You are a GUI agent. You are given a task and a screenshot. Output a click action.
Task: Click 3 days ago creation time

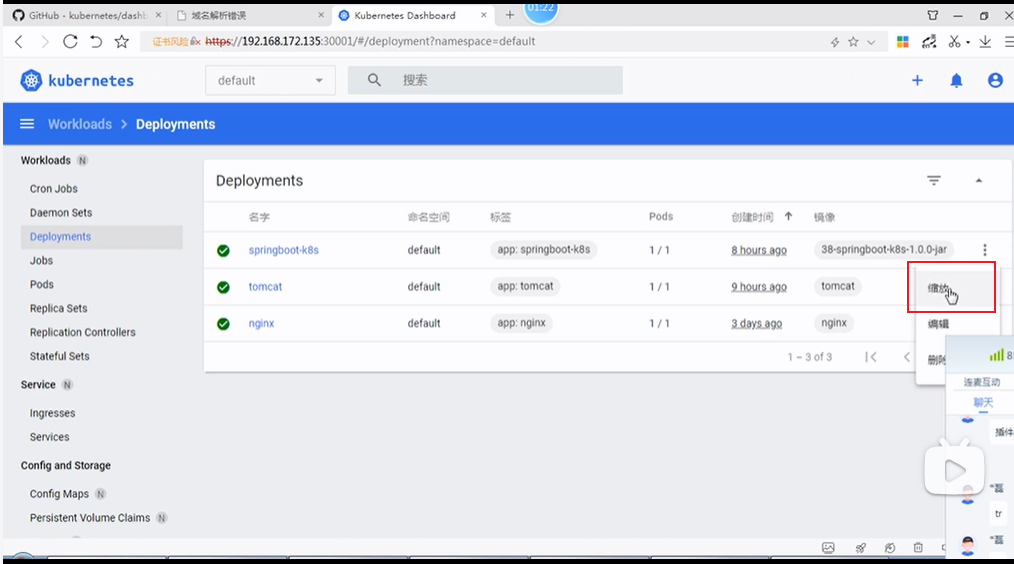coord(756,323)
